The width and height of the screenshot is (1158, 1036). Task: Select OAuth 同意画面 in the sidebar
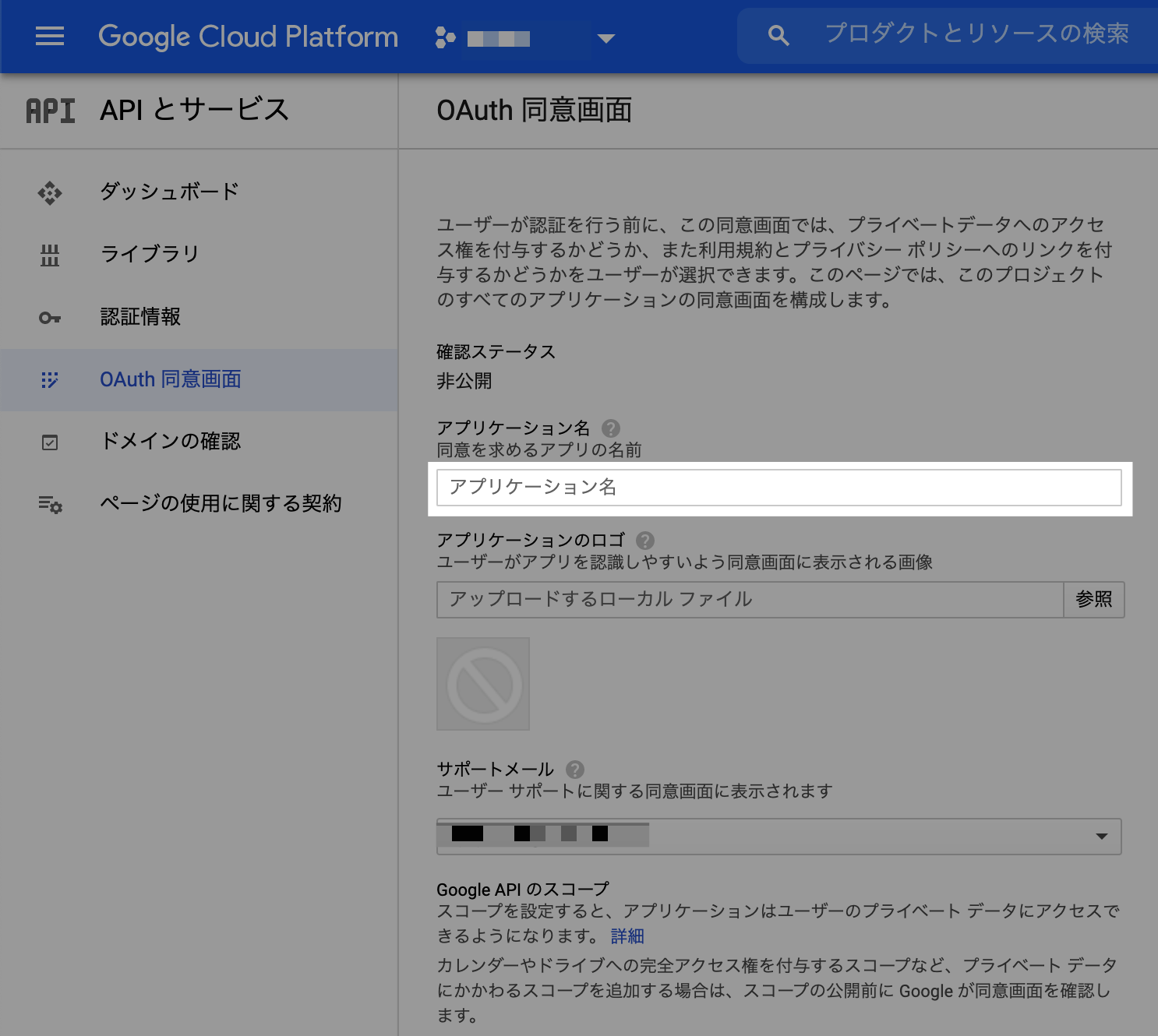pos(199,380)
